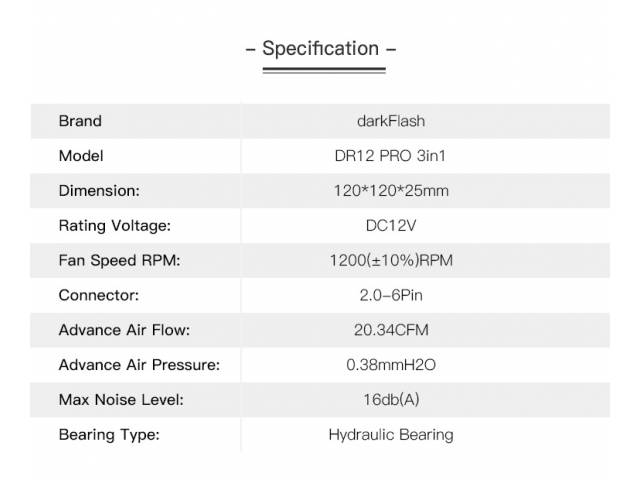The height and width of the screenshot is (480, 640).
Task: Select the Max Noise Level label
Action: click(121, 400)
